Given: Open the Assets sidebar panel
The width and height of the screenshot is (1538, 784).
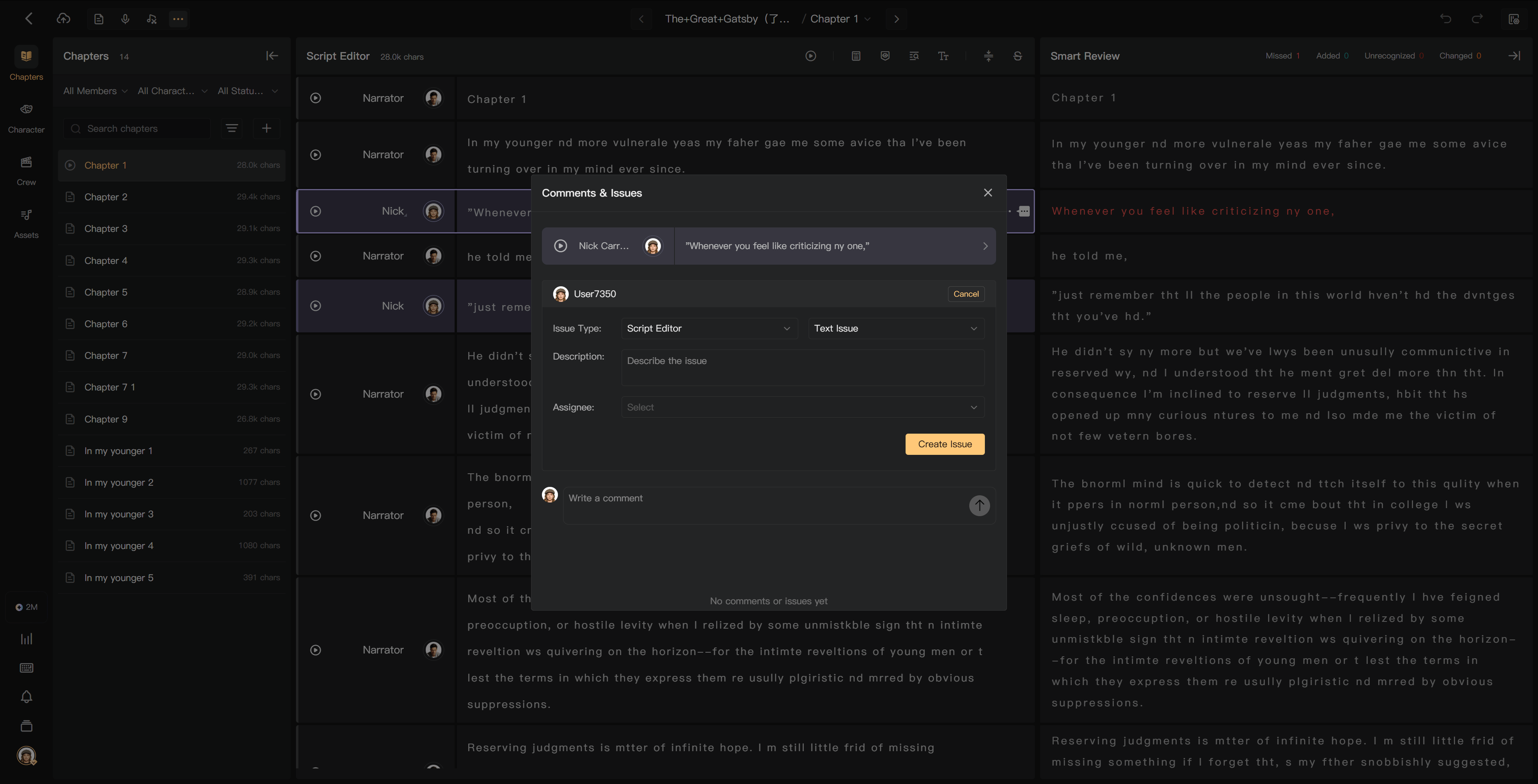Looking at the screenshot, I should [26, 223].
